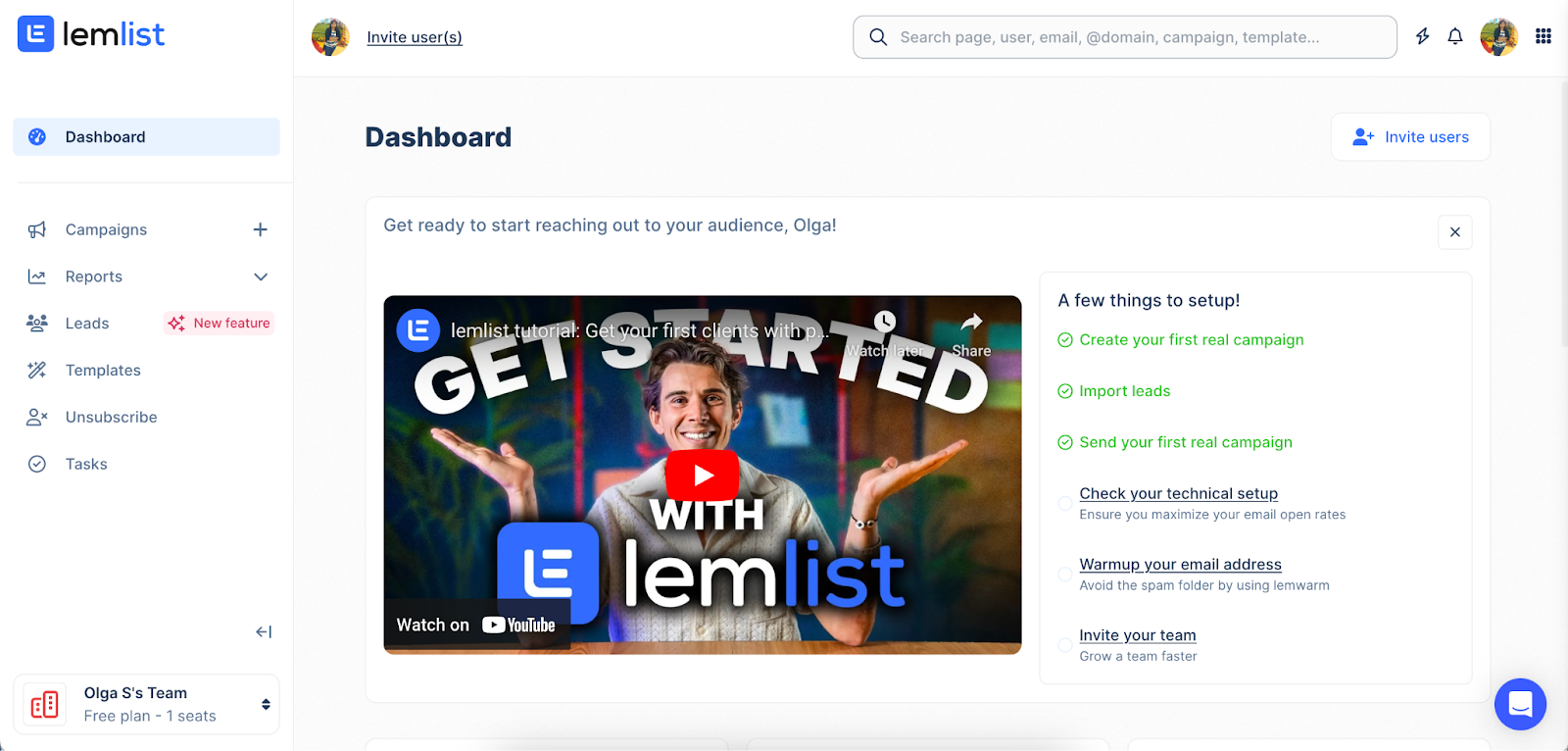This screenshot has height=751, width=1568.
Task: Open Campaigns using the megaphone icon
Action: tap(36, 229)
